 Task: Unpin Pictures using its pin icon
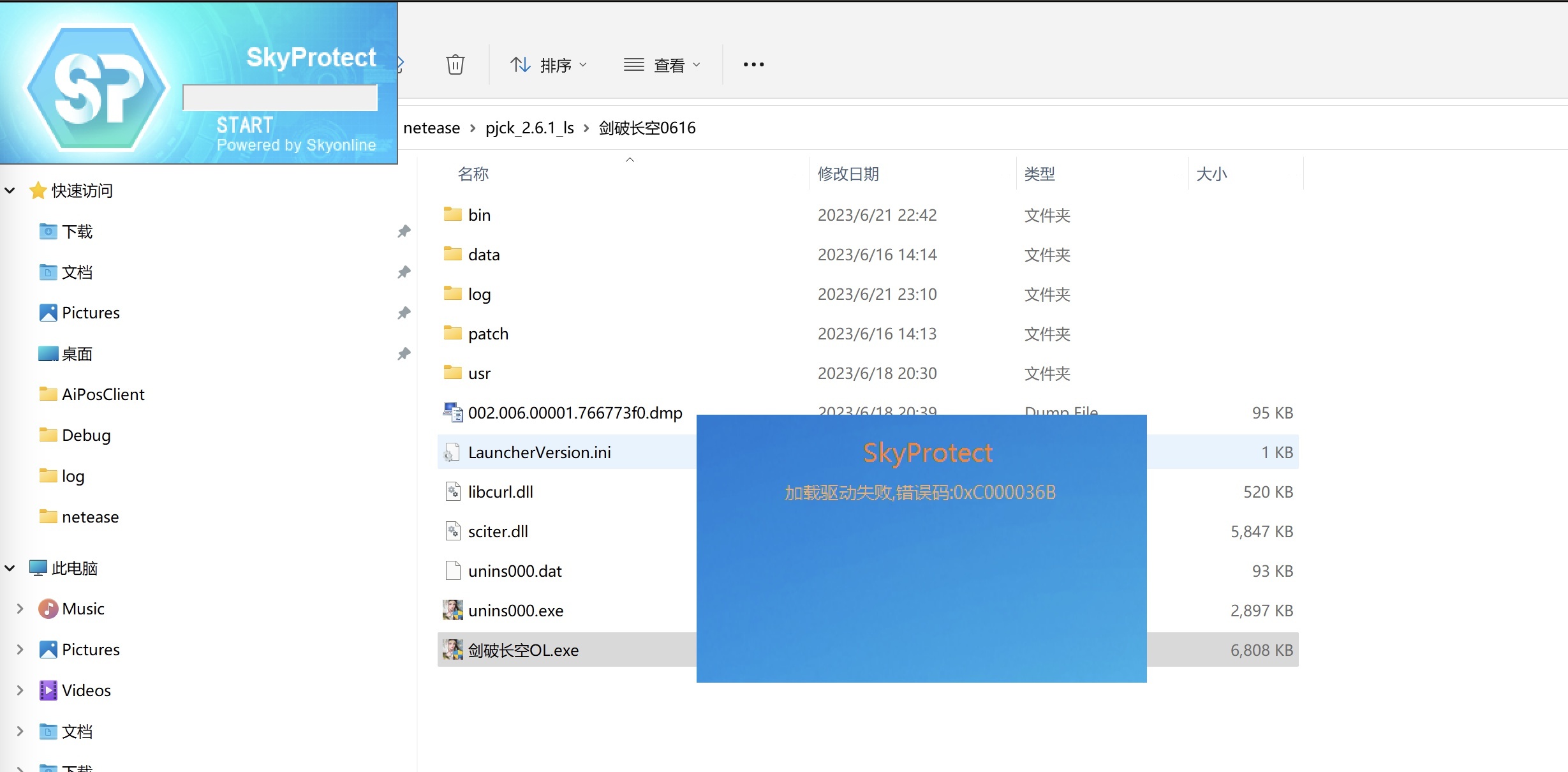(x=403, y=313)
